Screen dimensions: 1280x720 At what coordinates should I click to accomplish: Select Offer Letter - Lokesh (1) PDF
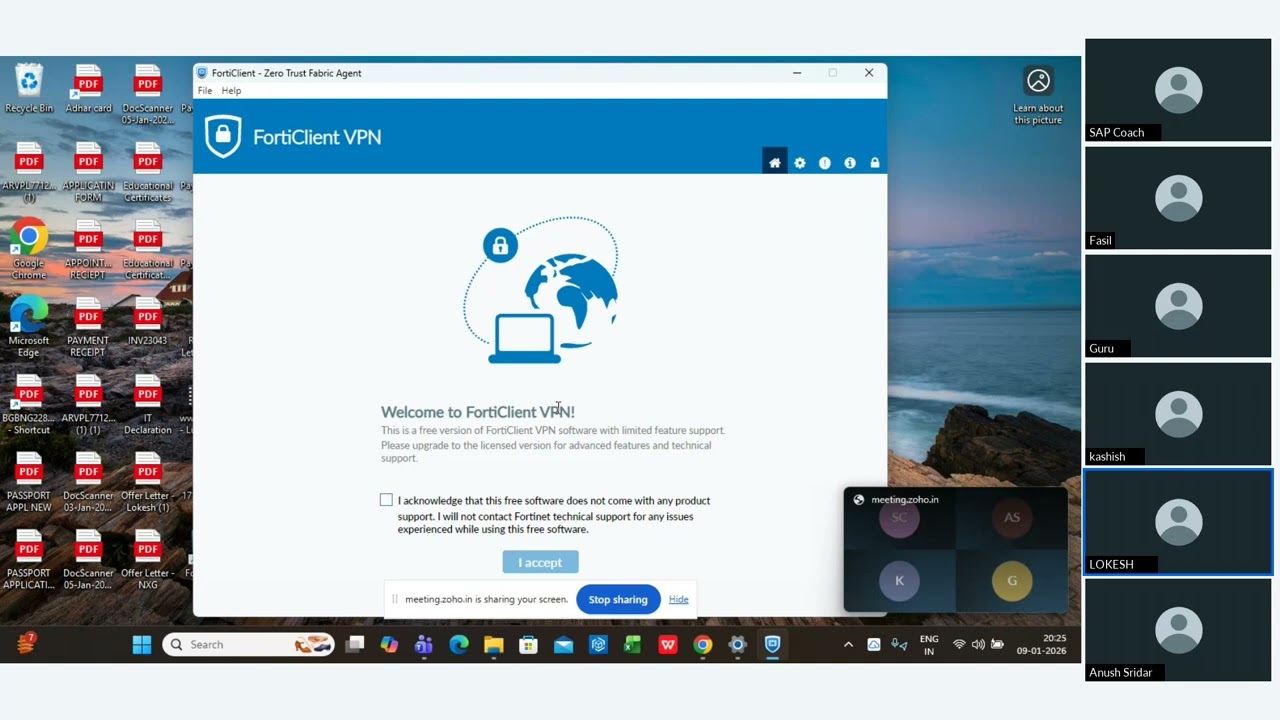(147, 483)
